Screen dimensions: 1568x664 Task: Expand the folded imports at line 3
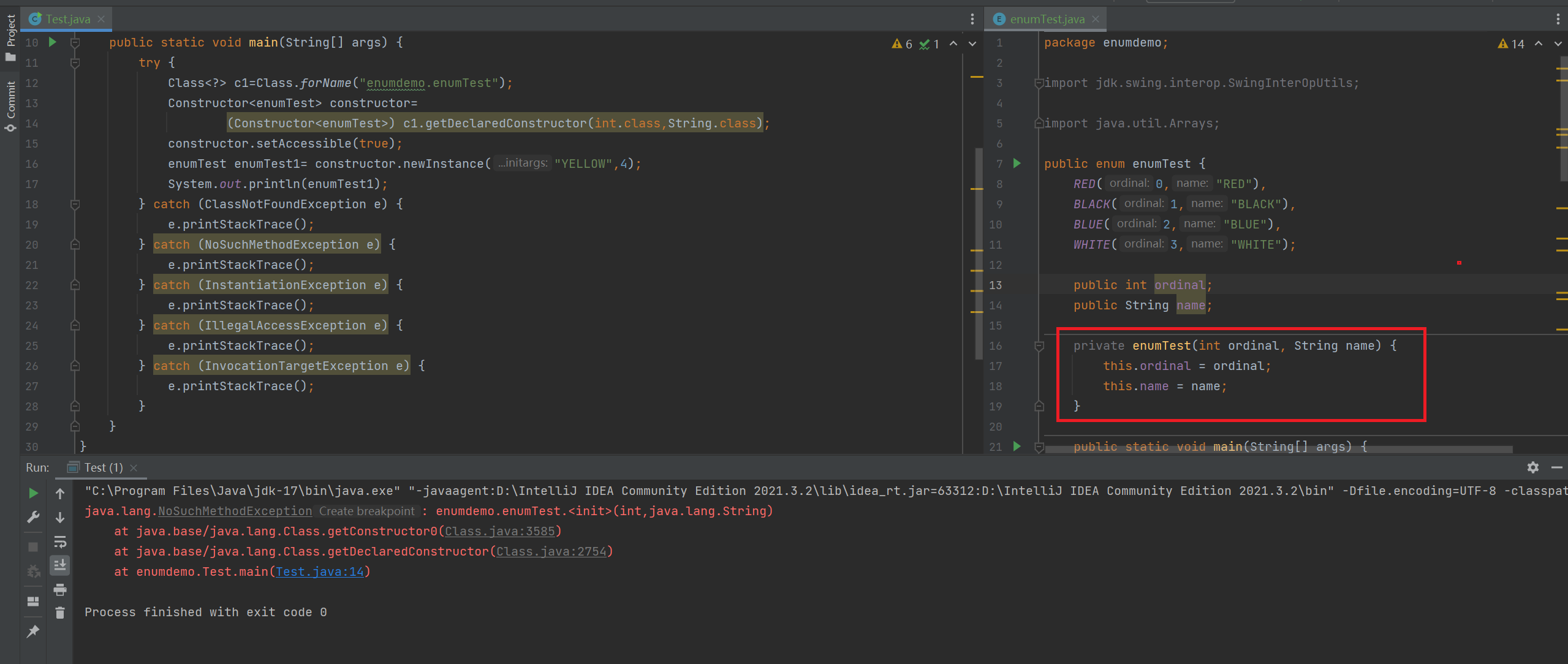coord(1039,83)
